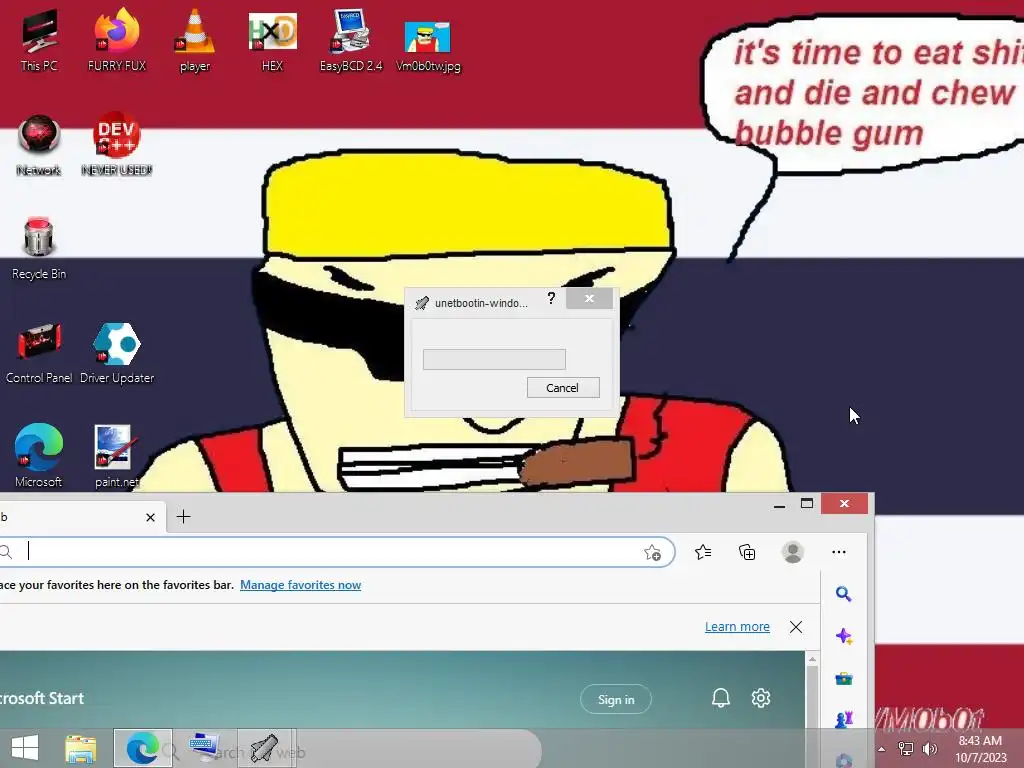Open the computer keyboard app on taskbar
The image size is (1024, 768).
pyautogui.click(x=204, y=748)
